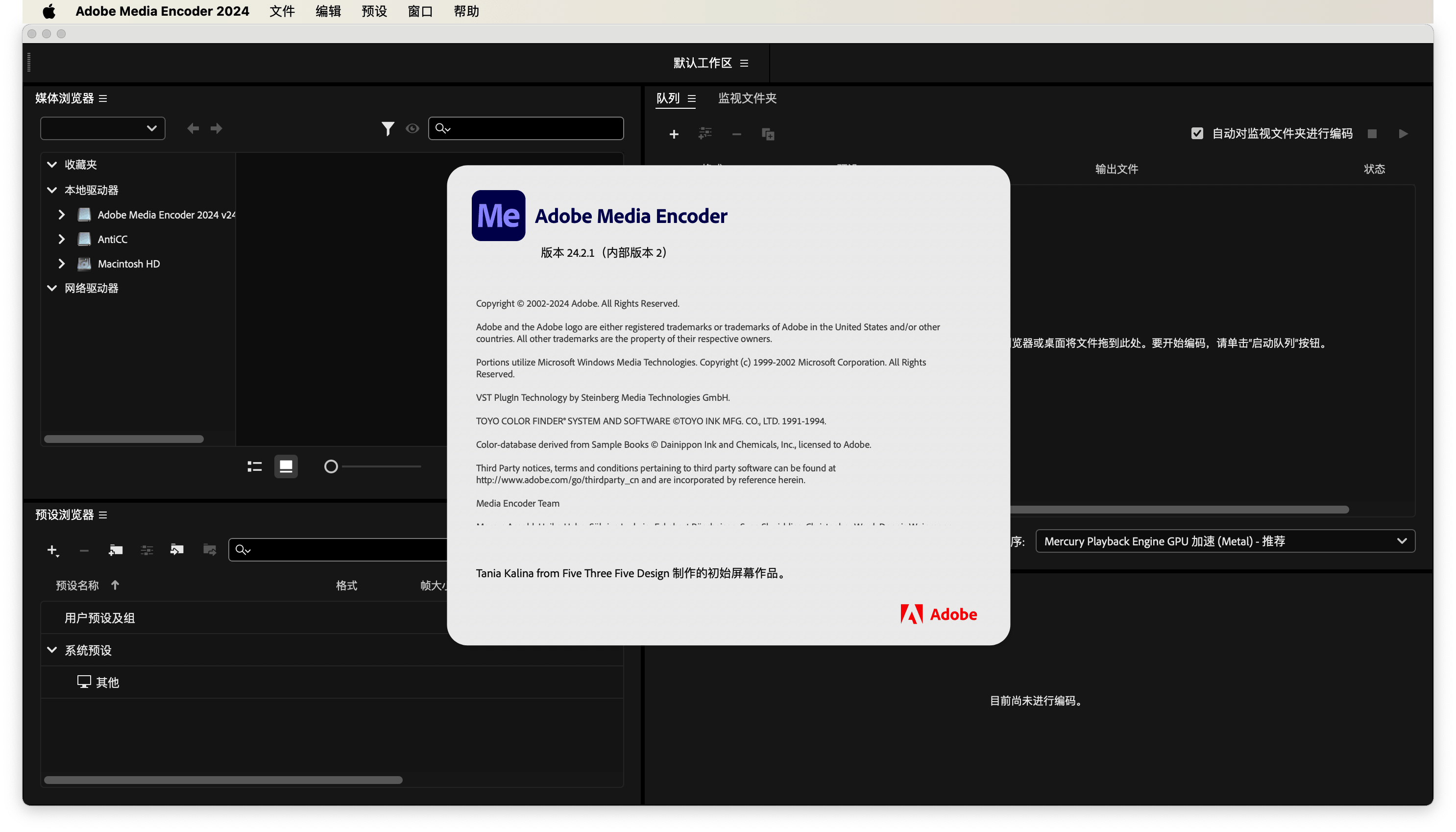The image size is (1456, 832).
Task: Open the 预设浏览器 panel menu
Action: 103,515
